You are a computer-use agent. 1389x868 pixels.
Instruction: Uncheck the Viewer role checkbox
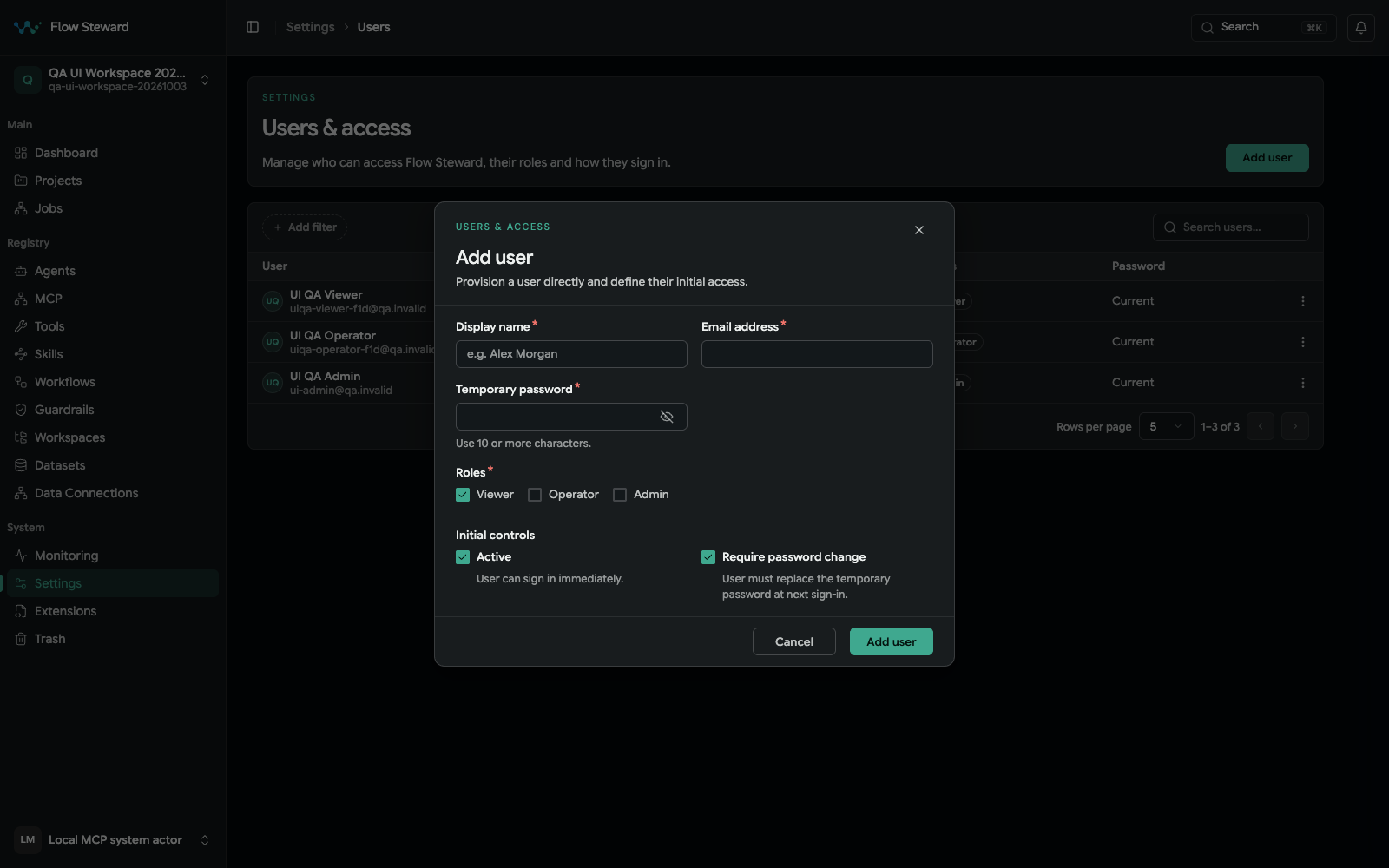(x=463, y=495)
